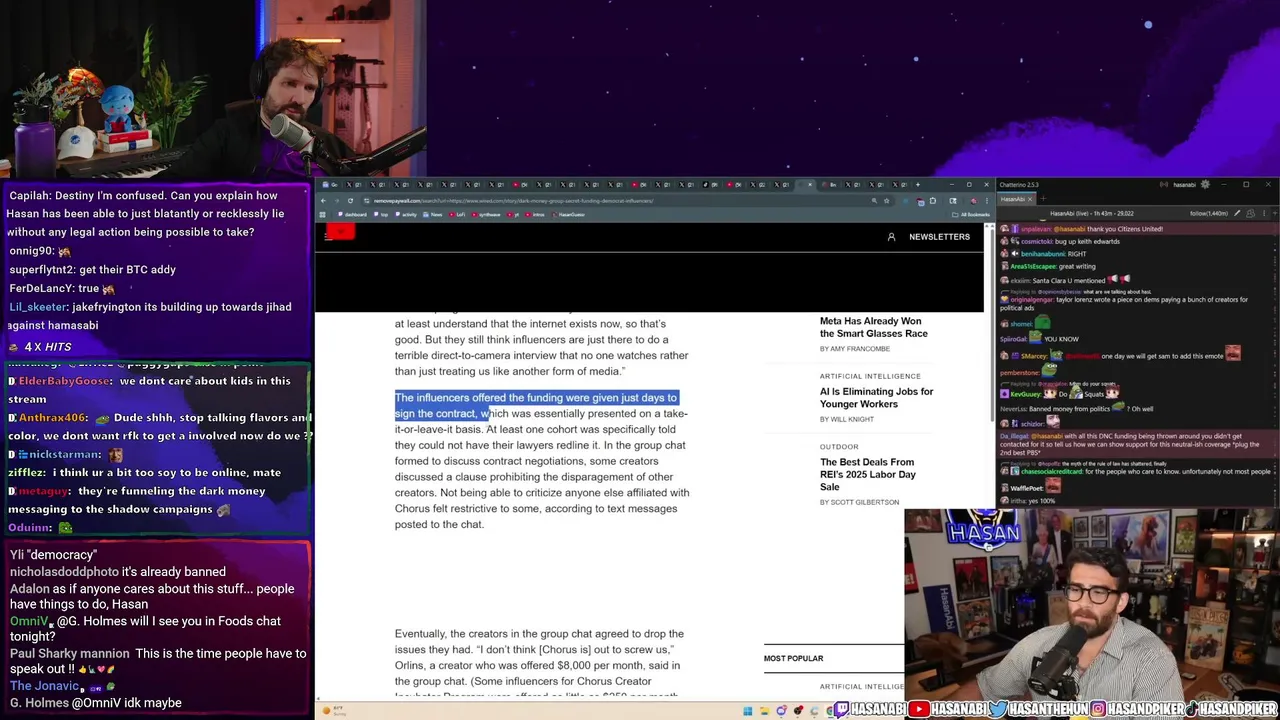1280x720 pixels.
Task: Click the Twitch HASANABI overlay icon
Action: (x=842, y=709)
